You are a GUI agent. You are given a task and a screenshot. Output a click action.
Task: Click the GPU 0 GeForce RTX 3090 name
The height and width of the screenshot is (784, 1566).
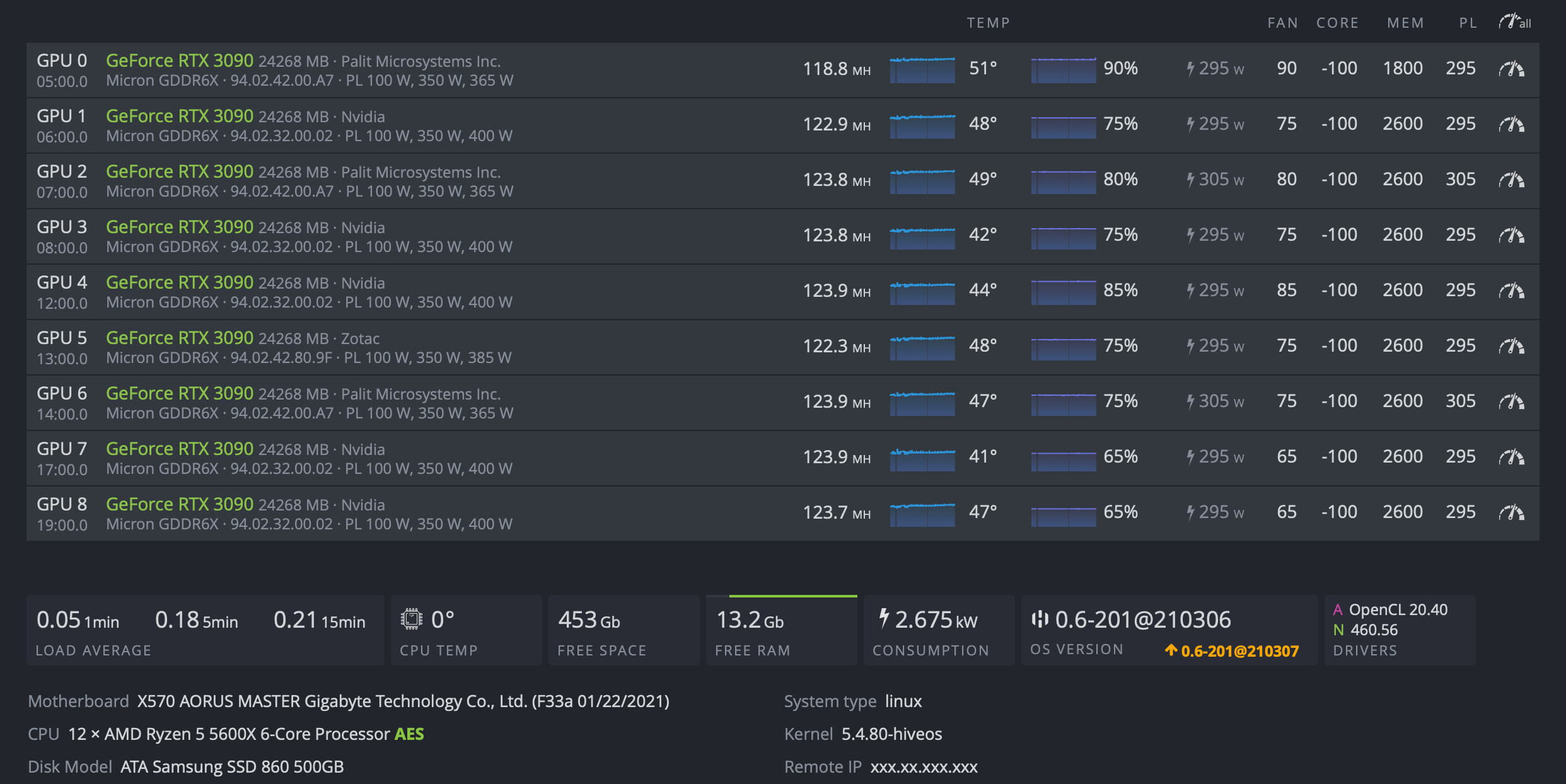180,61
